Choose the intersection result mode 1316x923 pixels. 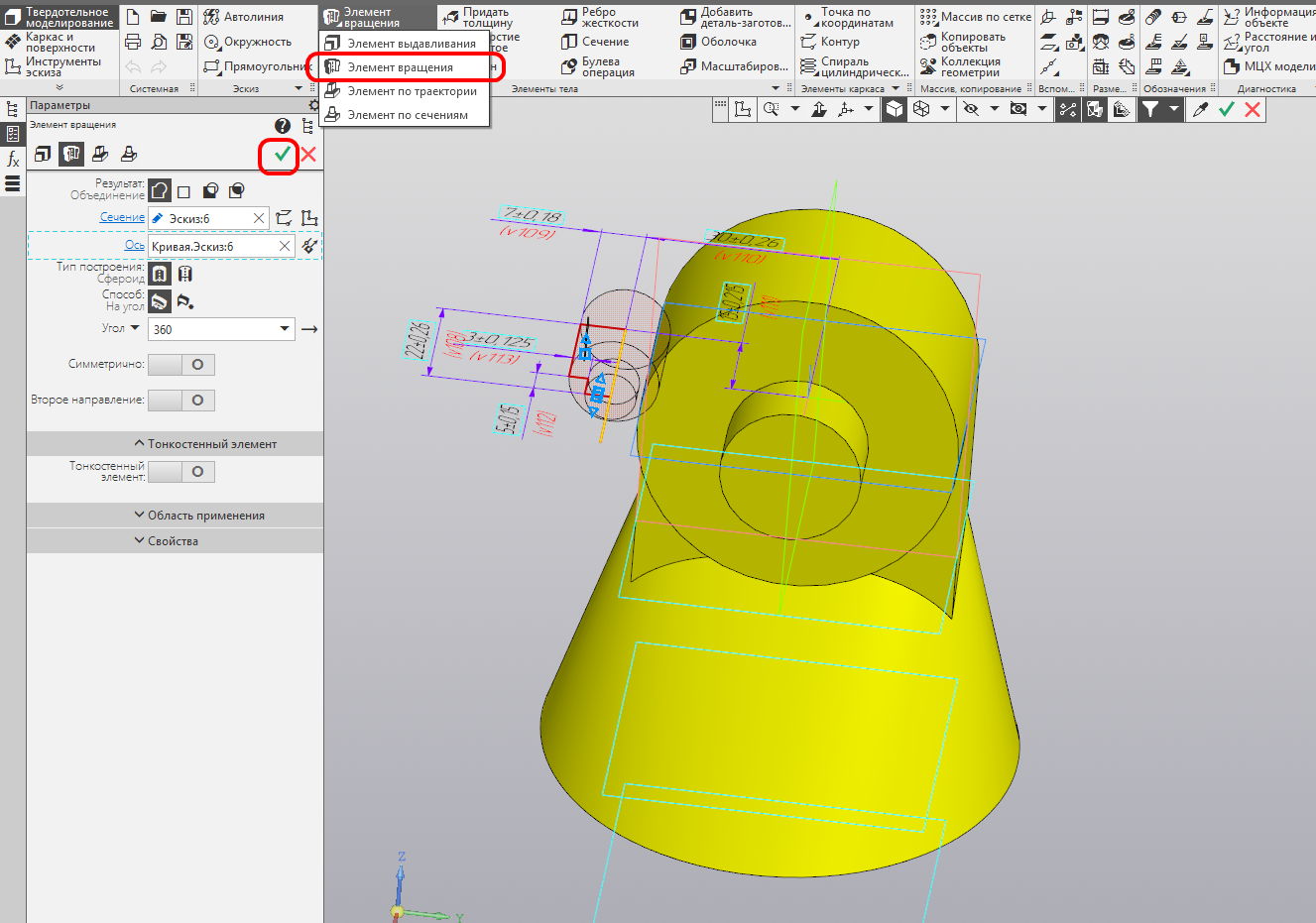[236, 191]
